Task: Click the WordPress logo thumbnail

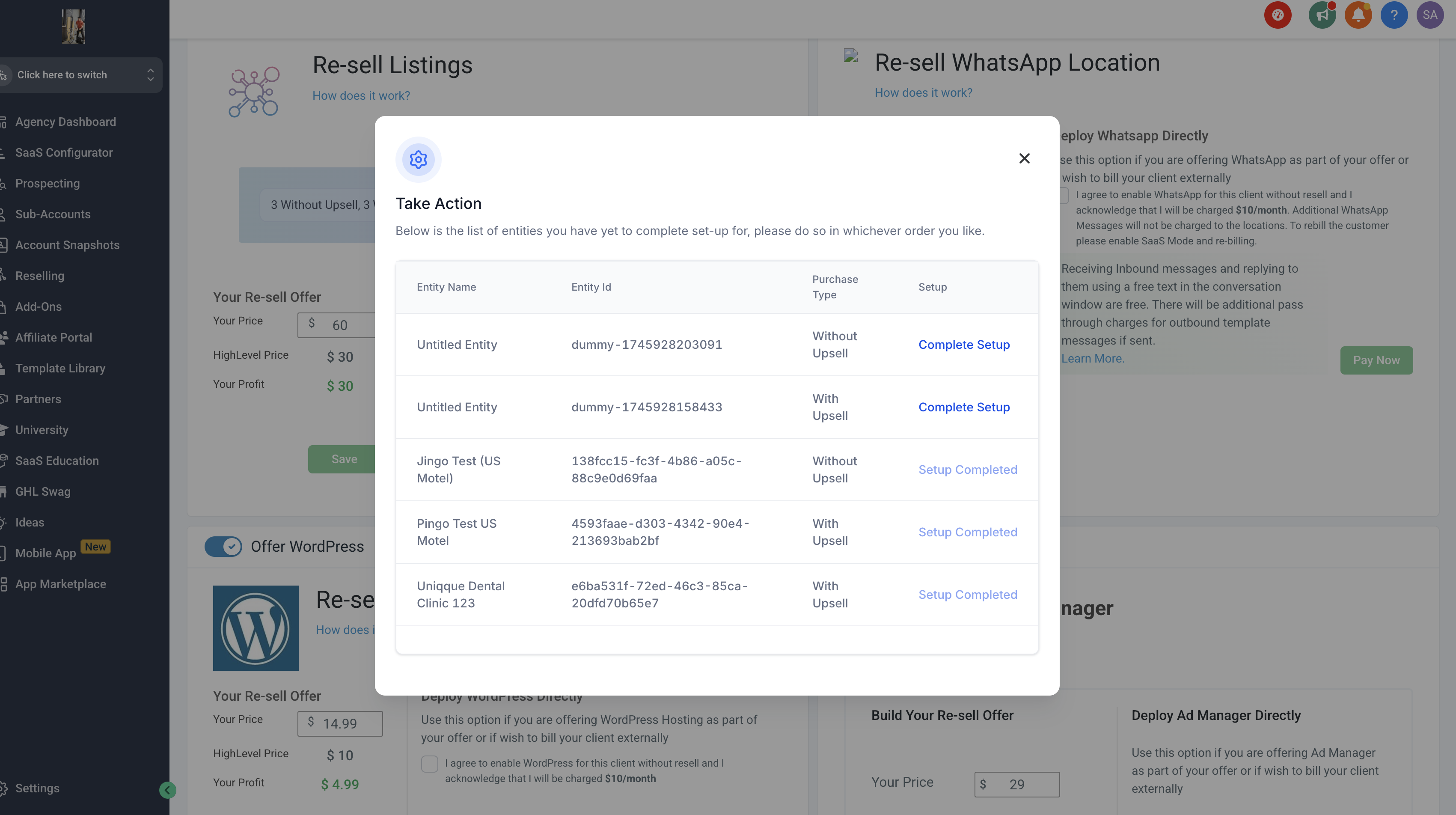Action: click(x=256, y=628)
